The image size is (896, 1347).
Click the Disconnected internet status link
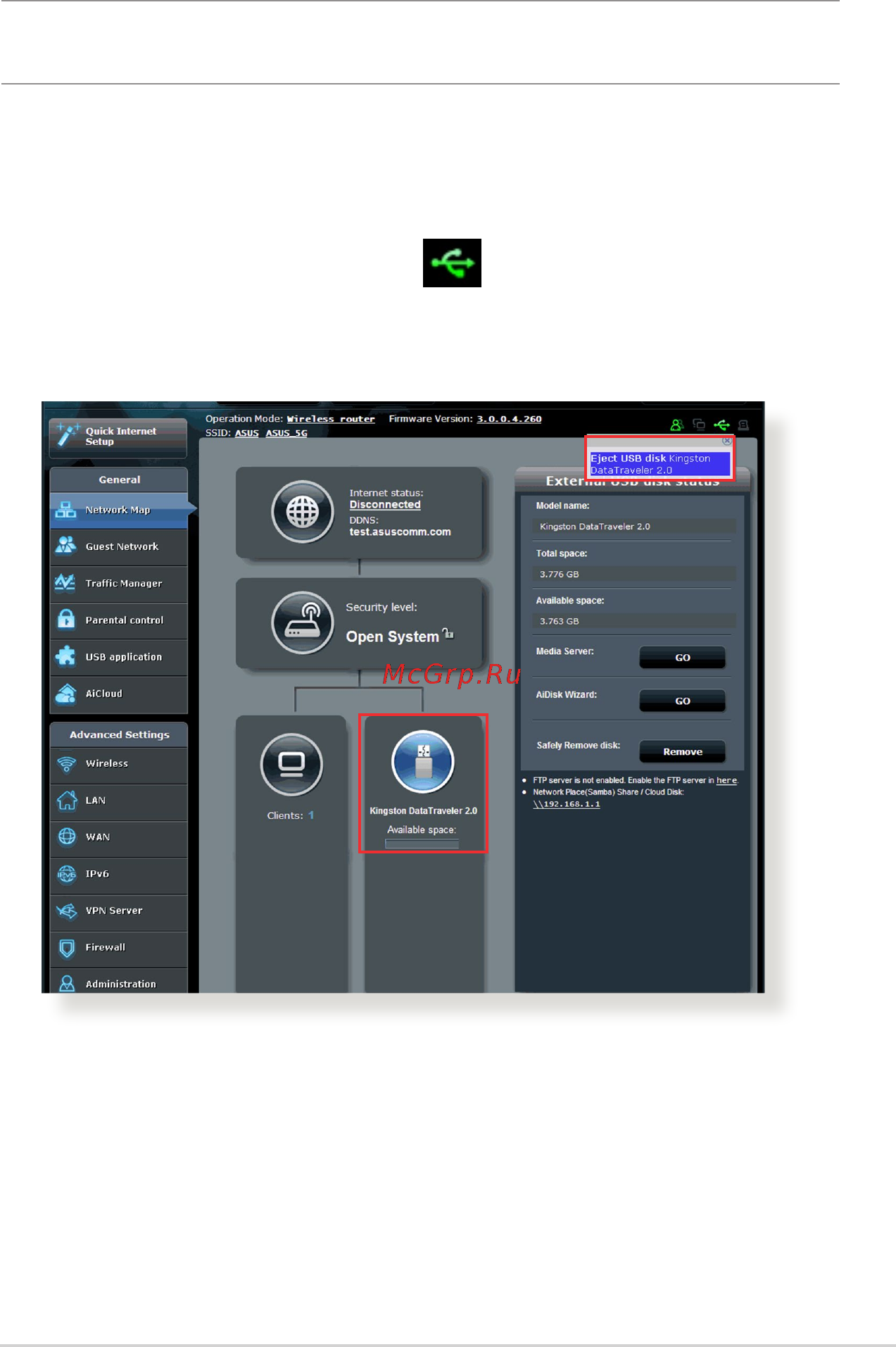click(x=385, y=505)
